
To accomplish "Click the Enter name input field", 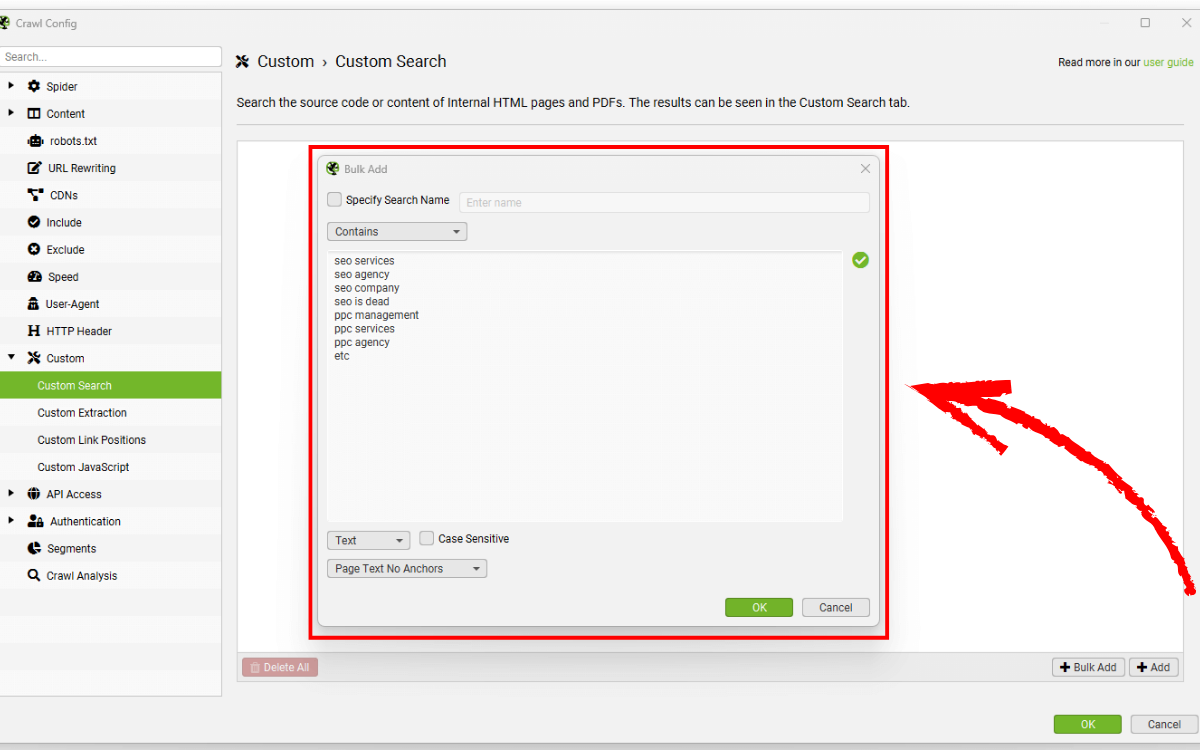I will (x=663, y=203).
